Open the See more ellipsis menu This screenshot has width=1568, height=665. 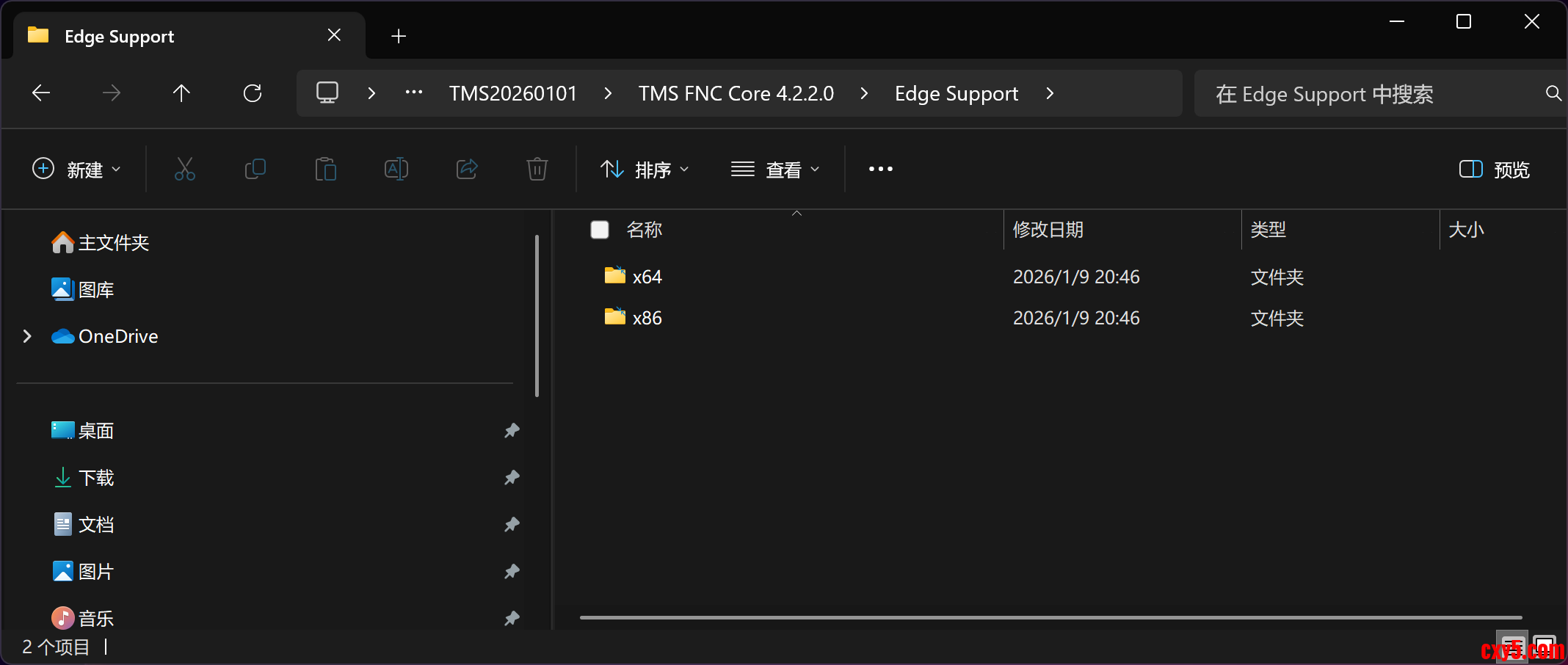pyautogui.click(x=880, y=170)
